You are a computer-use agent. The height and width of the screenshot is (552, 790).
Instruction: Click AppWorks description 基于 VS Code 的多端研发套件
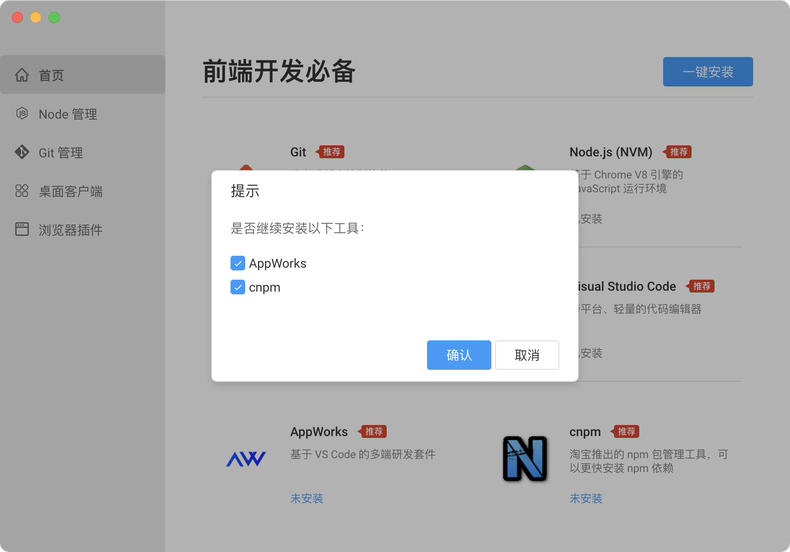pyautogui.click(x=363, y=454)
